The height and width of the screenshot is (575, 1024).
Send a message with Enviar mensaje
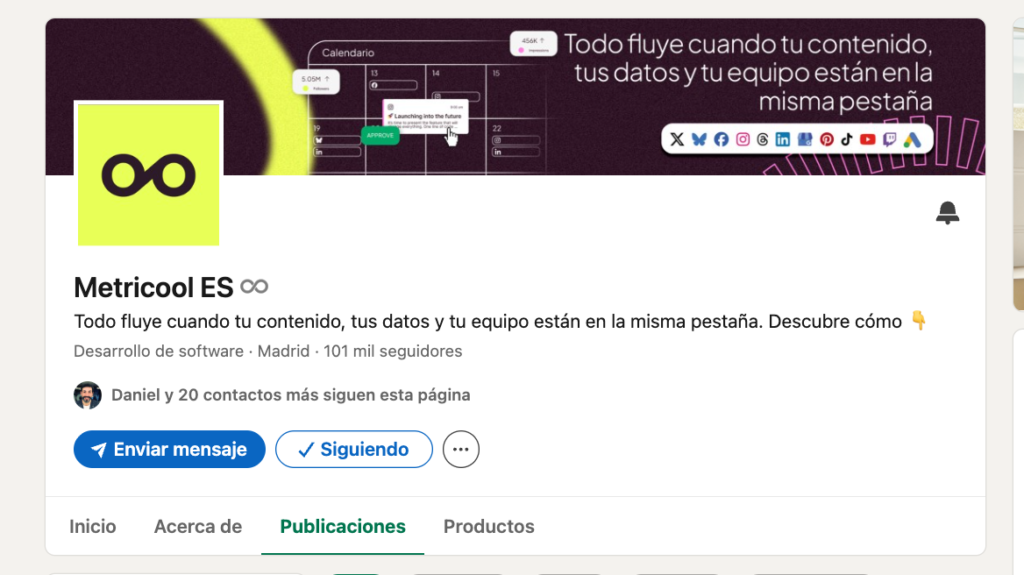click(x=170, y=449)
